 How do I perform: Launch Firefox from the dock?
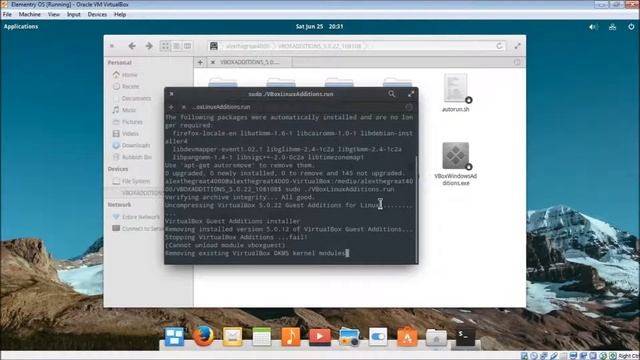pos(203,336)
